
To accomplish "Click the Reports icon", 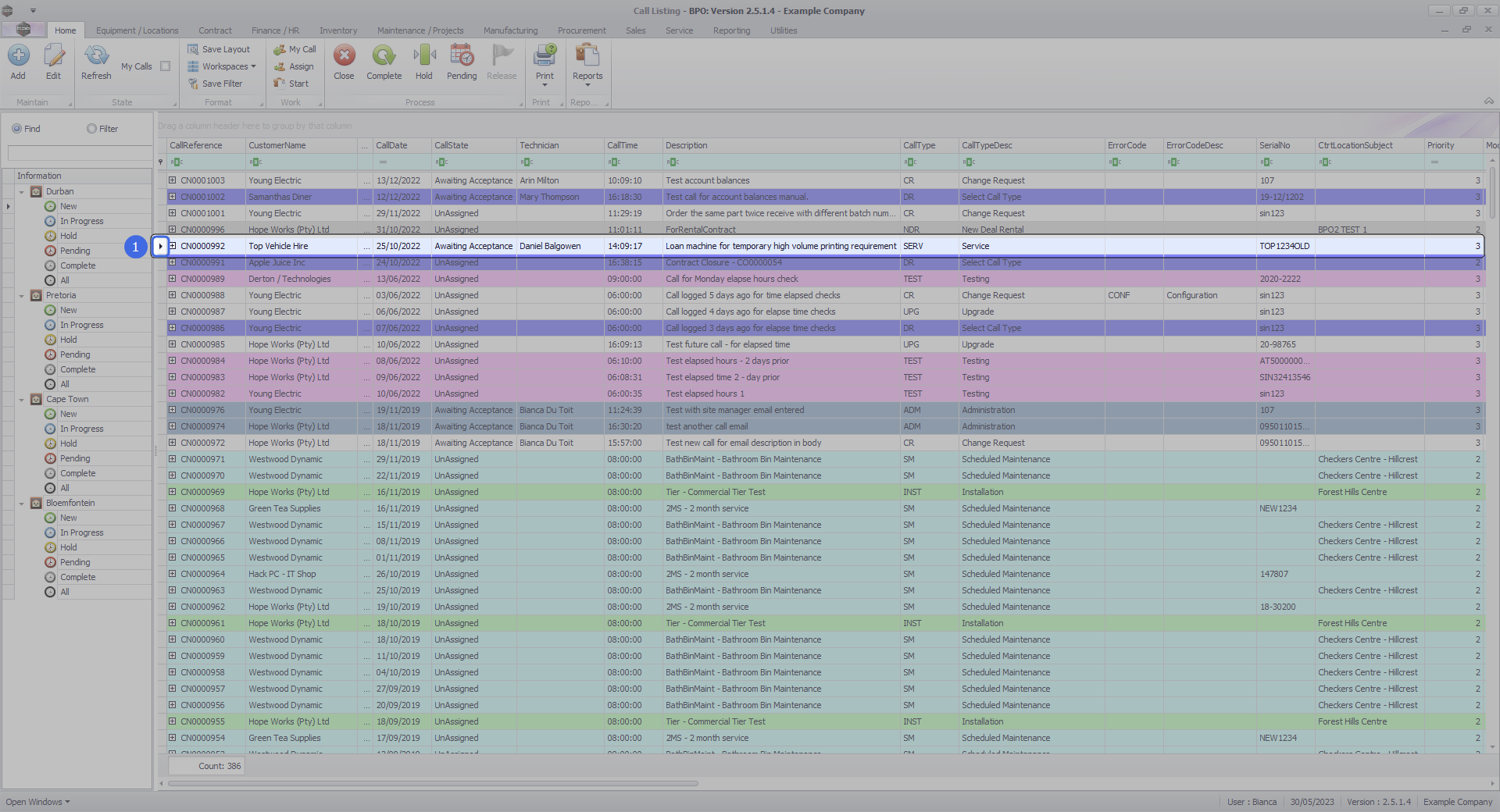I will click(x=587, y=55).
